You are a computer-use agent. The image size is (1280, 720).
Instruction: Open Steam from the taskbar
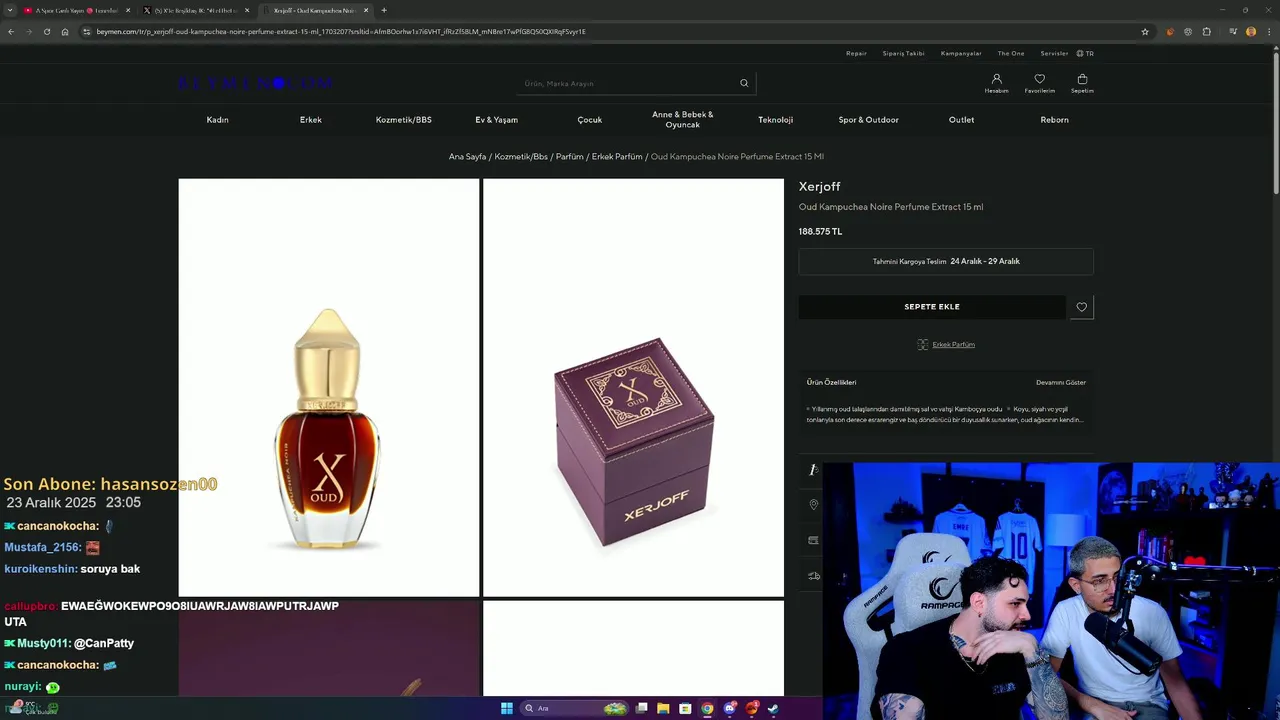click(773, 708)
